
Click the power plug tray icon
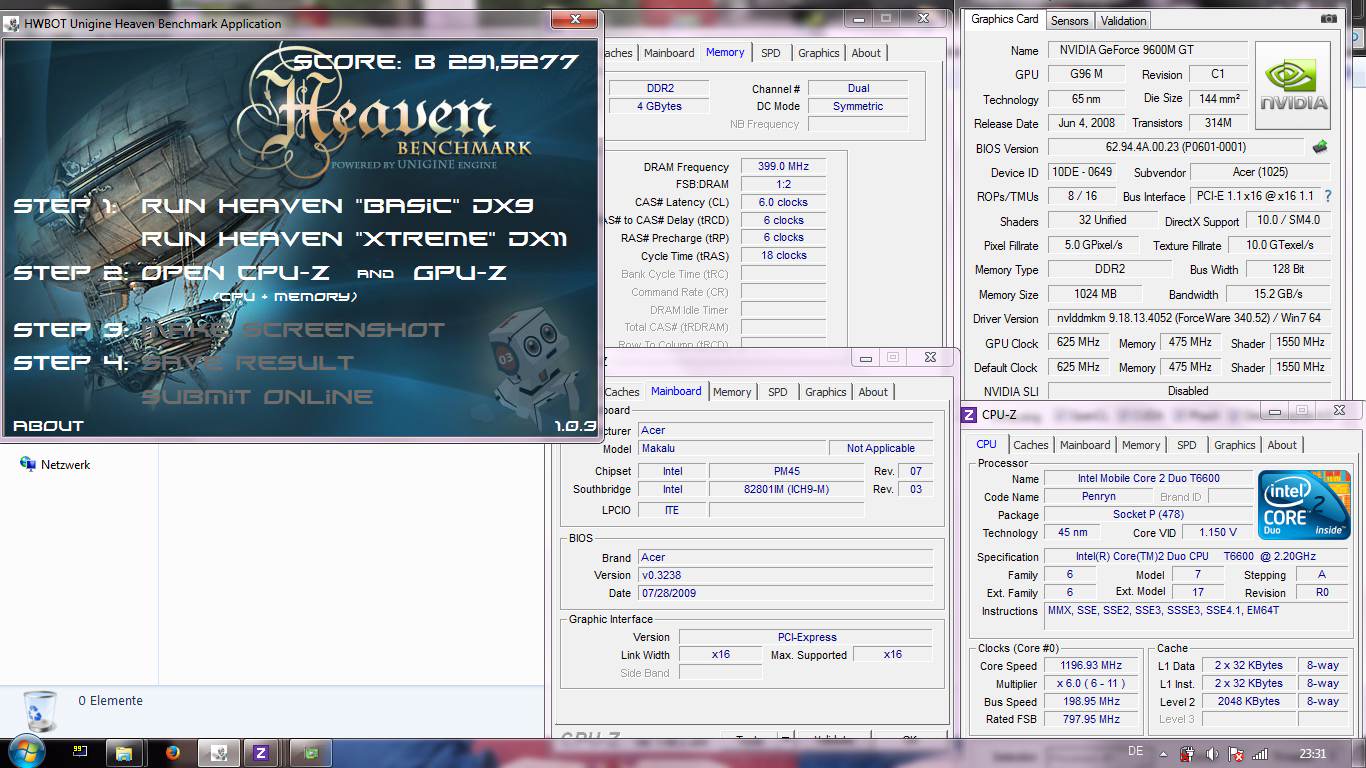click(1188, 753)
